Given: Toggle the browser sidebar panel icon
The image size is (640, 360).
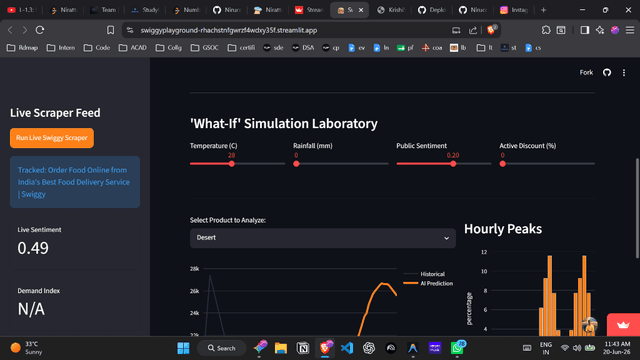Looking at the screenshot, I should [584, 30].
